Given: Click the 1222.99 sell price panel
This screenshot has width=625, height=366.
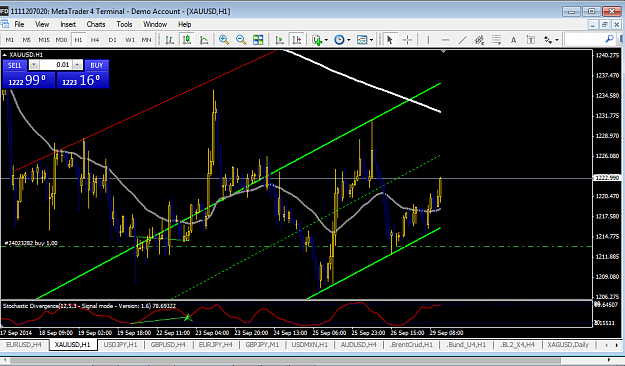Looking at the screenshot, I should (29, 80).
